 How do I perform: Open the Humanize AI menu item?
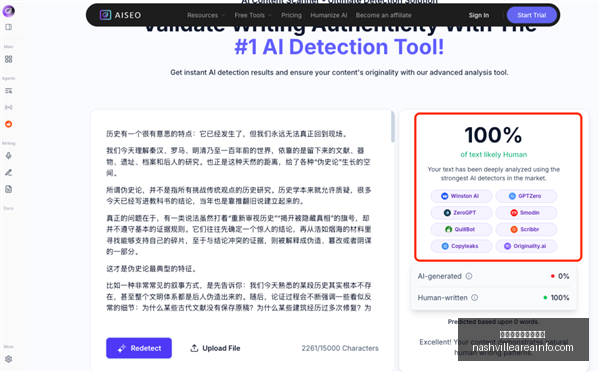click(x=329, y=15)
